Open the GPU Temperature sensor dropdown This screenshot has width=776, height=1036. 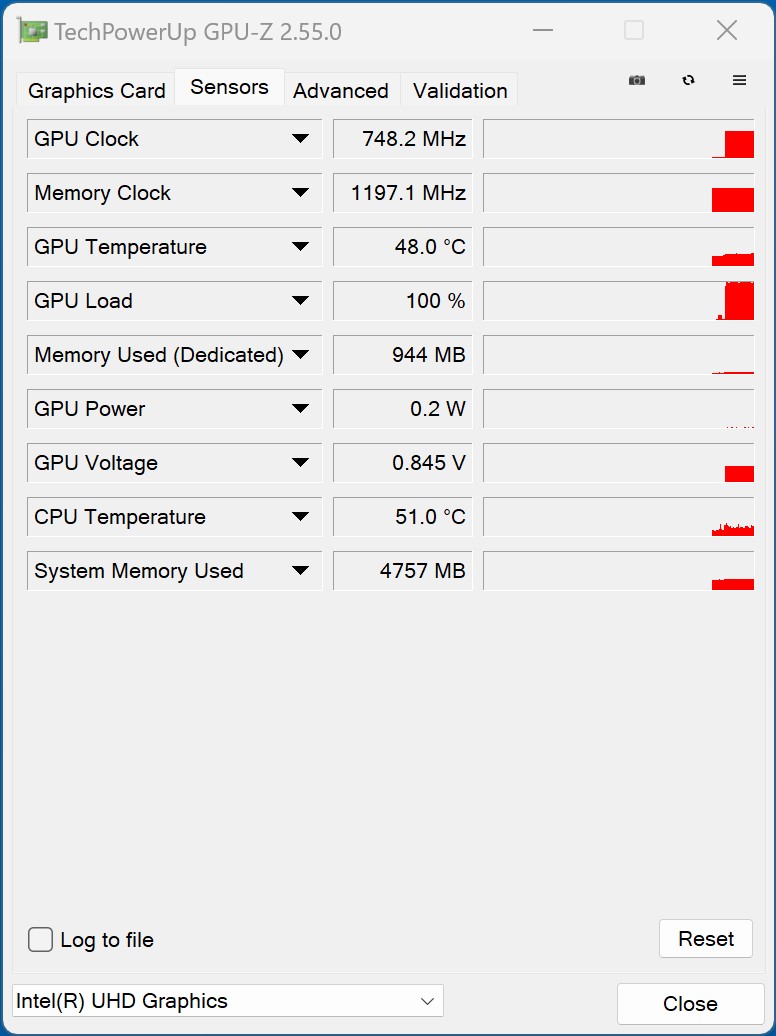point(300,247)
